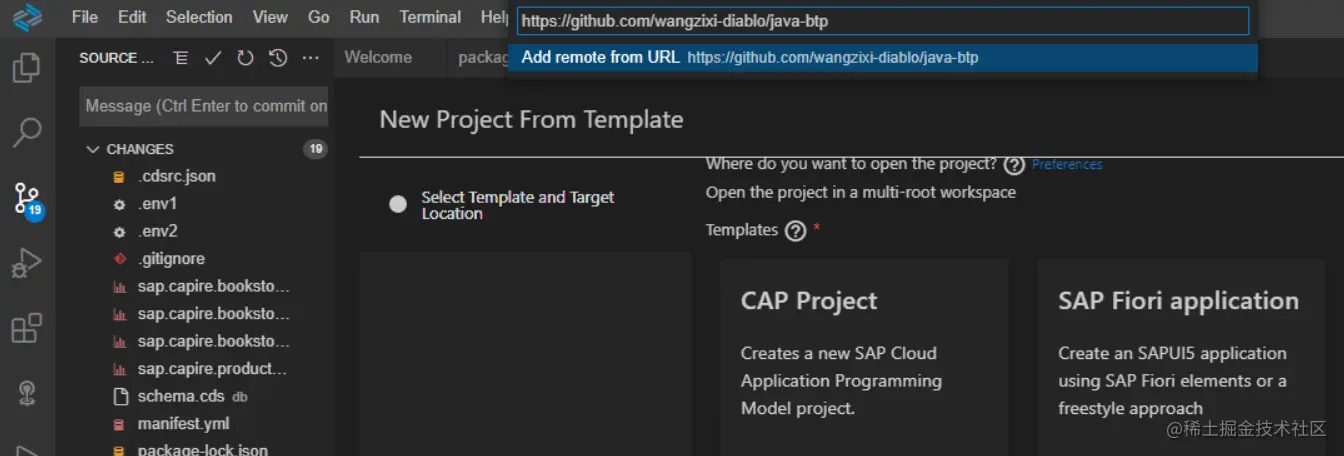Toggle view as tree icon
The width and height of the screenshot is (1344, 456).
coord(181,58)
